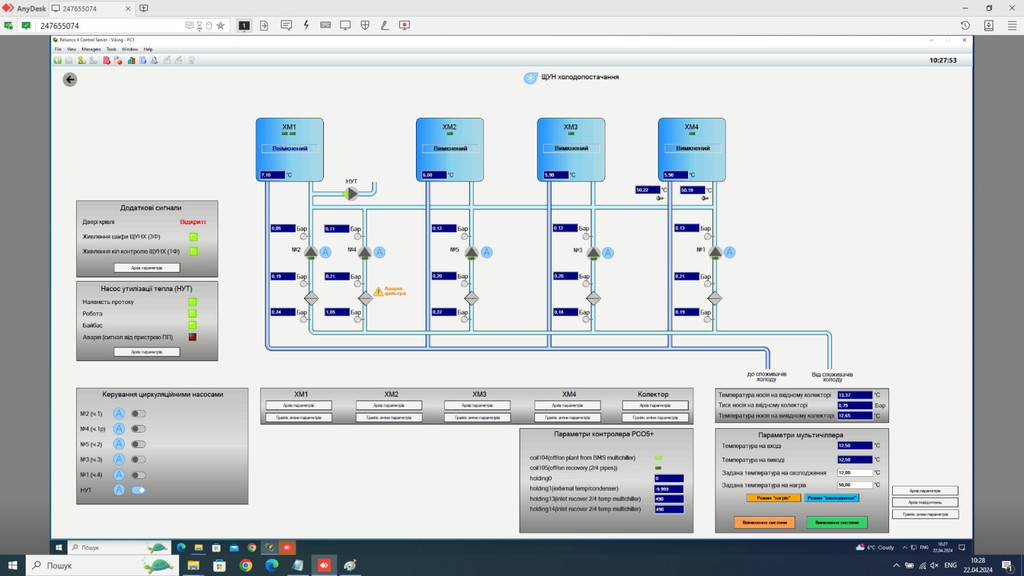Toggle pump №1 (ч.4) switch

pyautogui.click(x=138, y=475)
